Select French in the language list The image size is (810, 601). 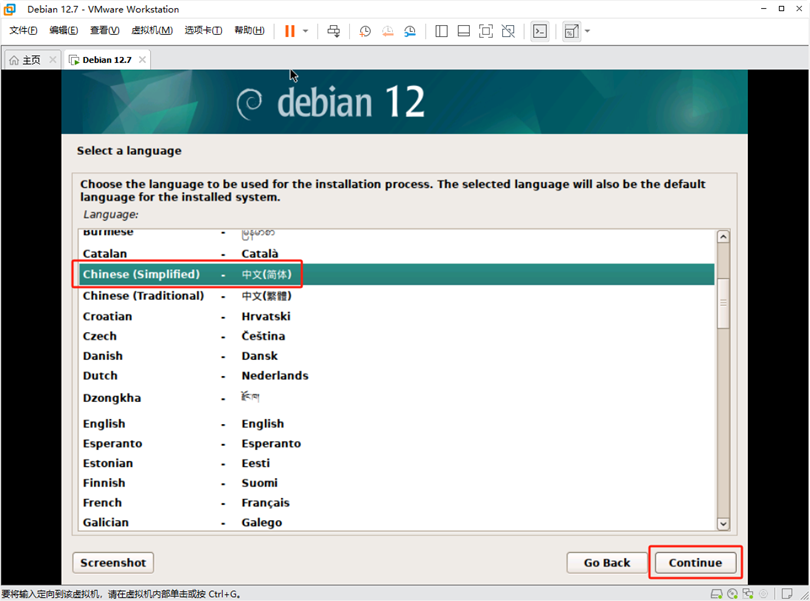[x=397, y=502]
